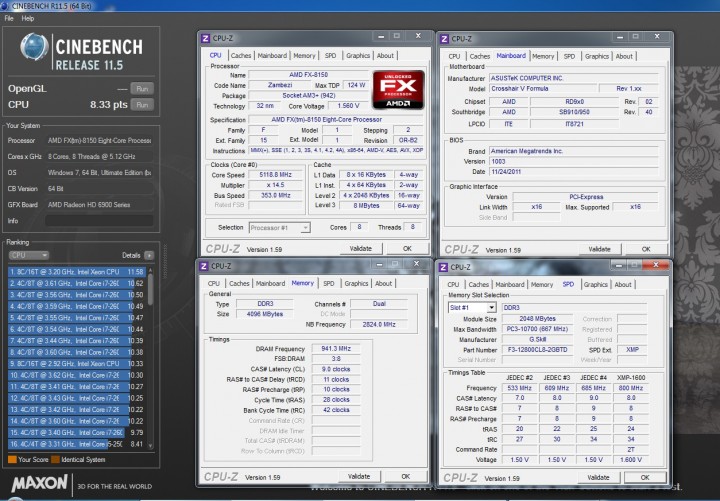Click the F3-12800CL8-2GBTD part number field

537,350
